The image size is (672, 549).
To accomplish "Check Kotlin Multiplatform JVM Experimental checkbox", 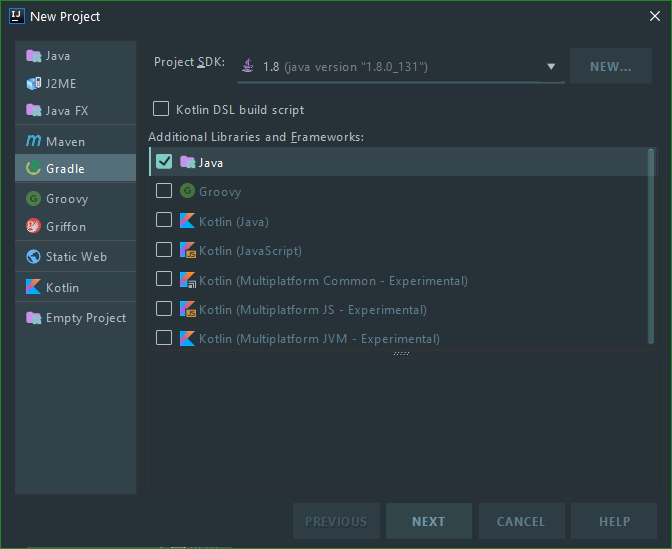I will (x=164, y=338).
